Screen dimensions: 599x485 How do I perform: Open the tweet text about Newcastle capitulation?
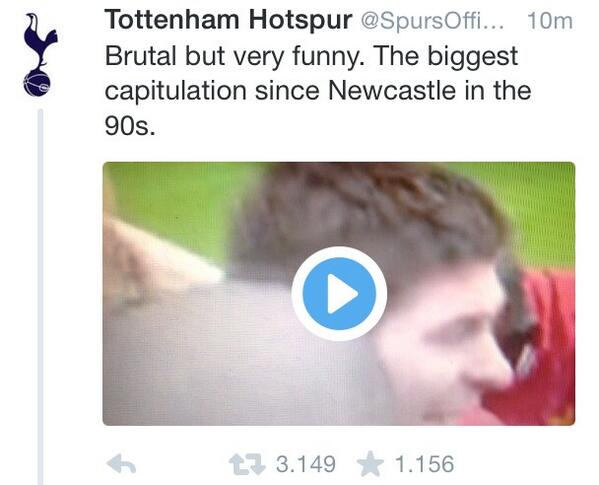coord(318,91)
